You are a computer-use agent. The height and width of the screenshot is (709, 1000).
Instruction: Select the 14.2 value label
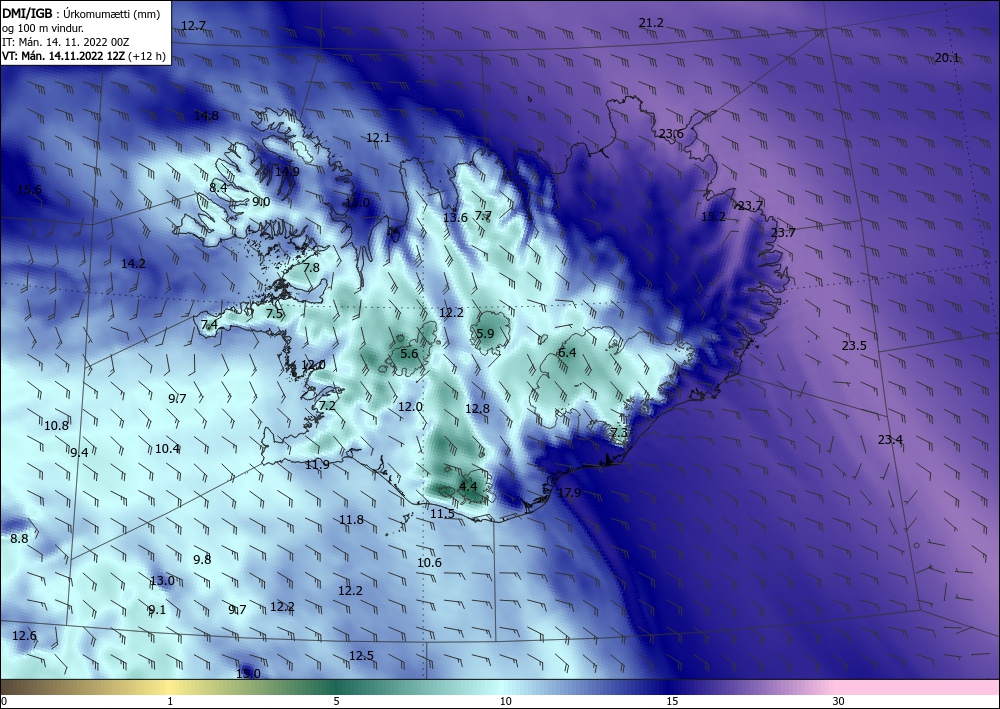(x=133, y=264)
